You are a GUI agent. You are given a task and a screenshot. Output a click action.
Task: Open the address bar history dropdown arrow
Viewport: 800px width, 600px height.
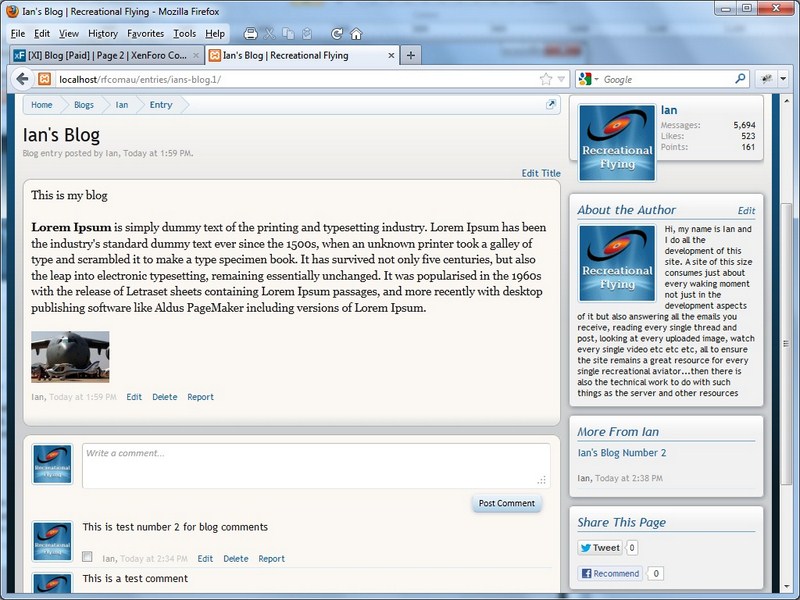pos(561,79)
